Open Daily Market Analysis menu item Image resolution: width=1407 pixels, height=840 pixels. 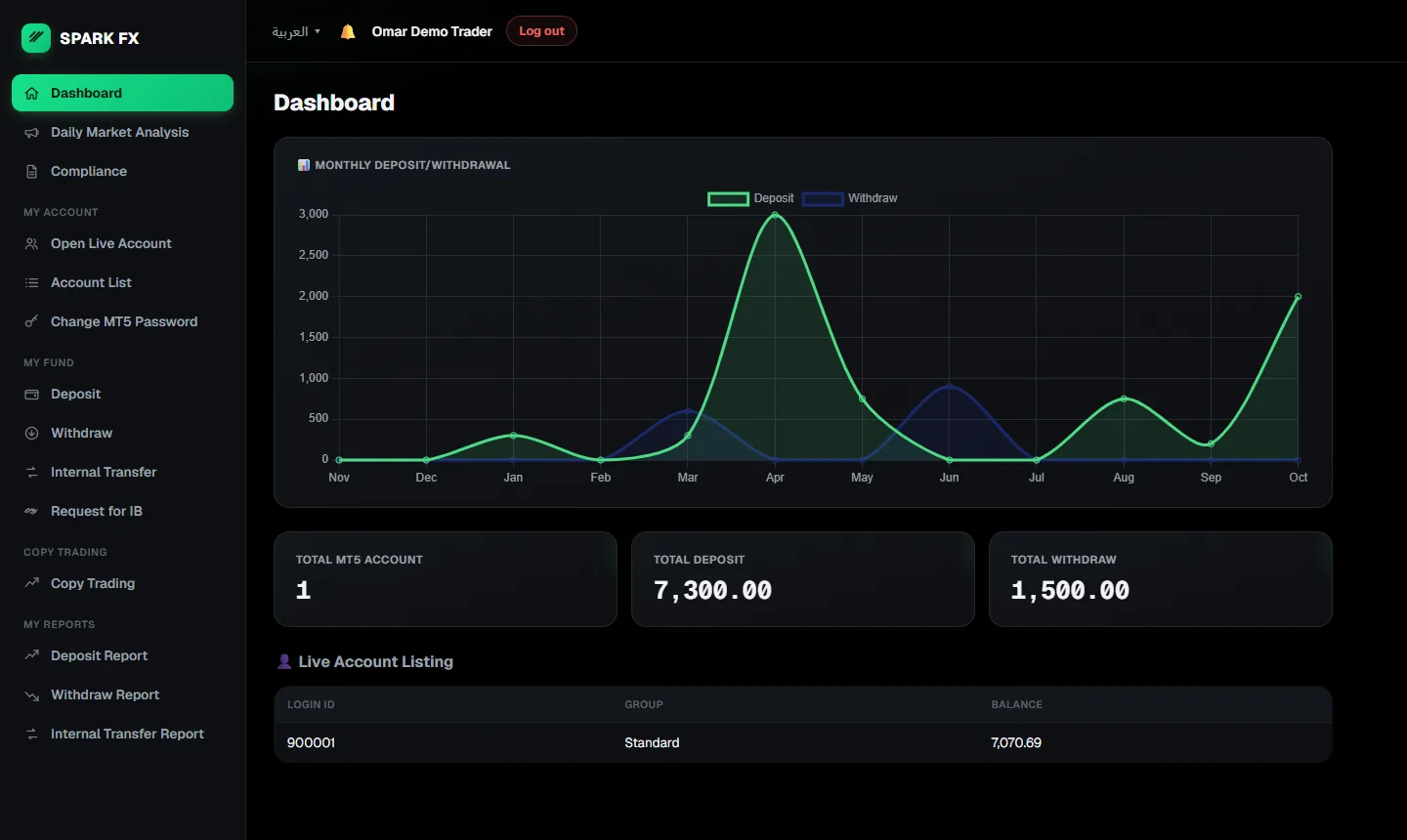[x=122, y=133]
